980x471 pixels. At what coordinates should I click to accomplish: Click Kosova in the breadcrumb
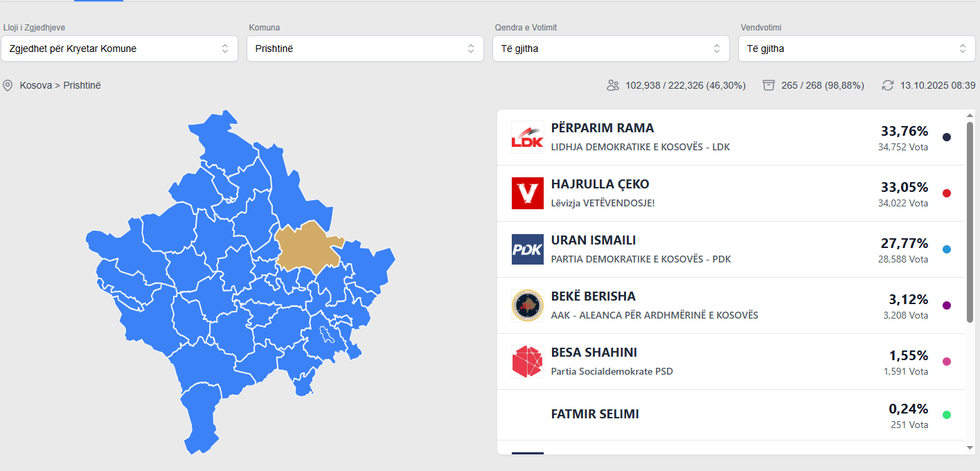pos(36,86)
